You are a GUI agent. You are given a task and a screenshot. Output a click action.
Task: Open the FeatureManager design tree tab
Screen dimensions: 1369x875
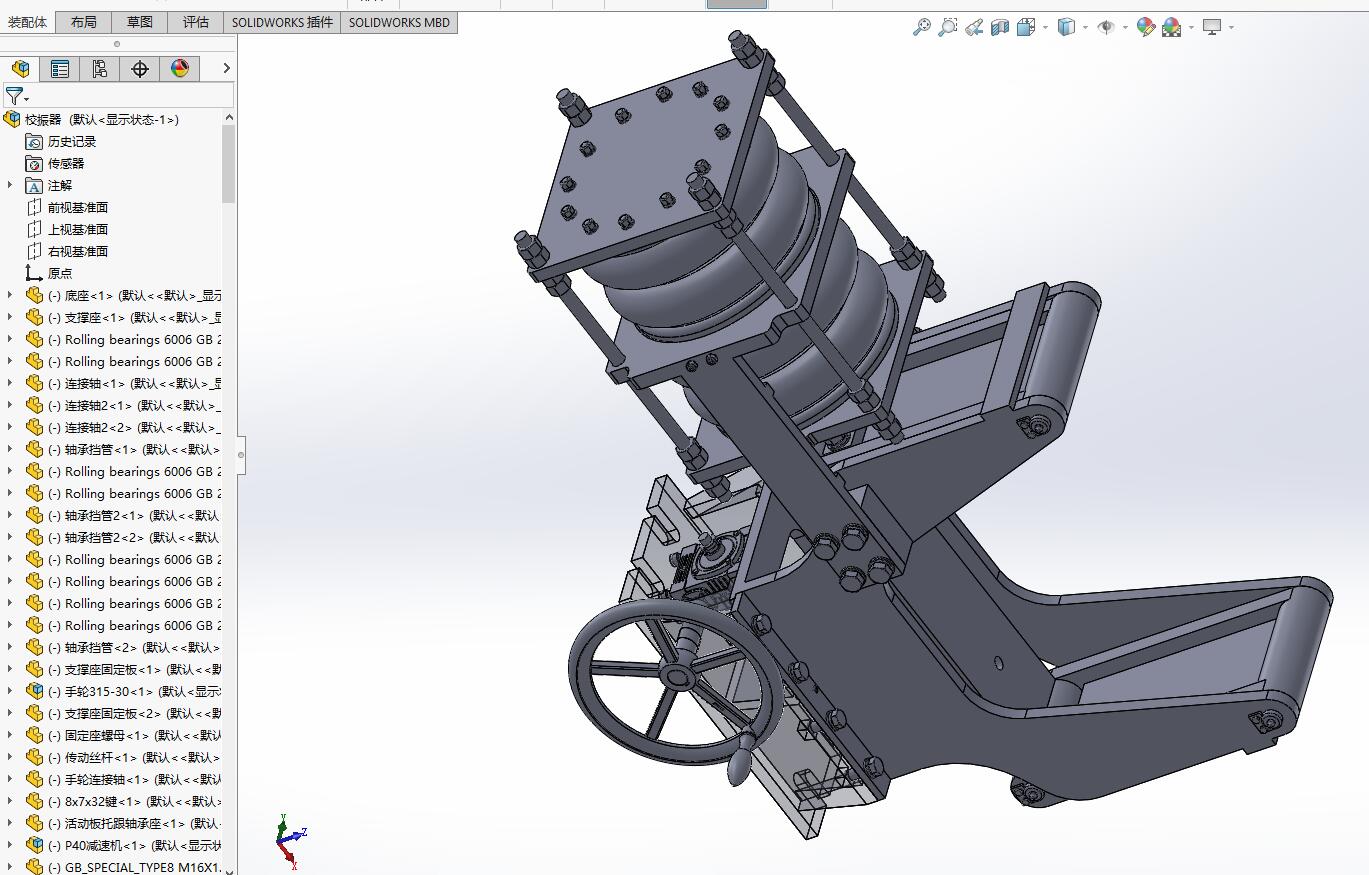point(20,68)
